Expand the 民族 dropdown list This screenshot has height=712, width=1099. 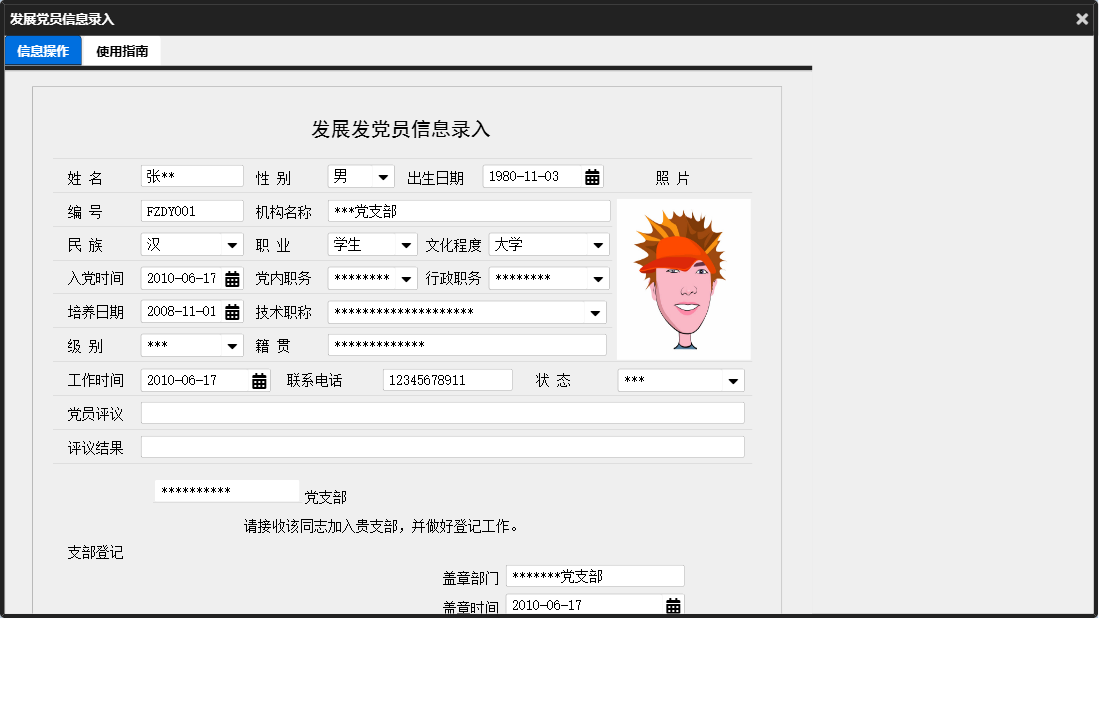click(x=231, y=244)
